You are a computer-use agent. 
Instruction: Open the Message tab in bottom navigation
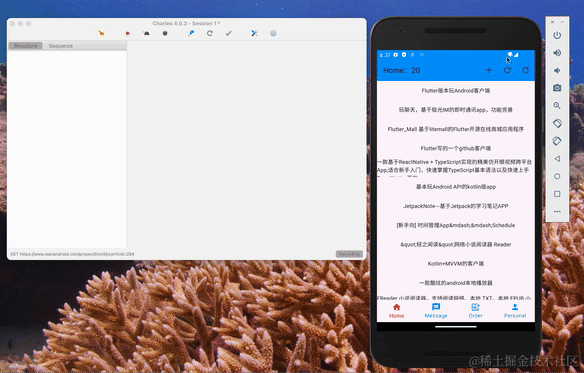[x=436, y=311]
